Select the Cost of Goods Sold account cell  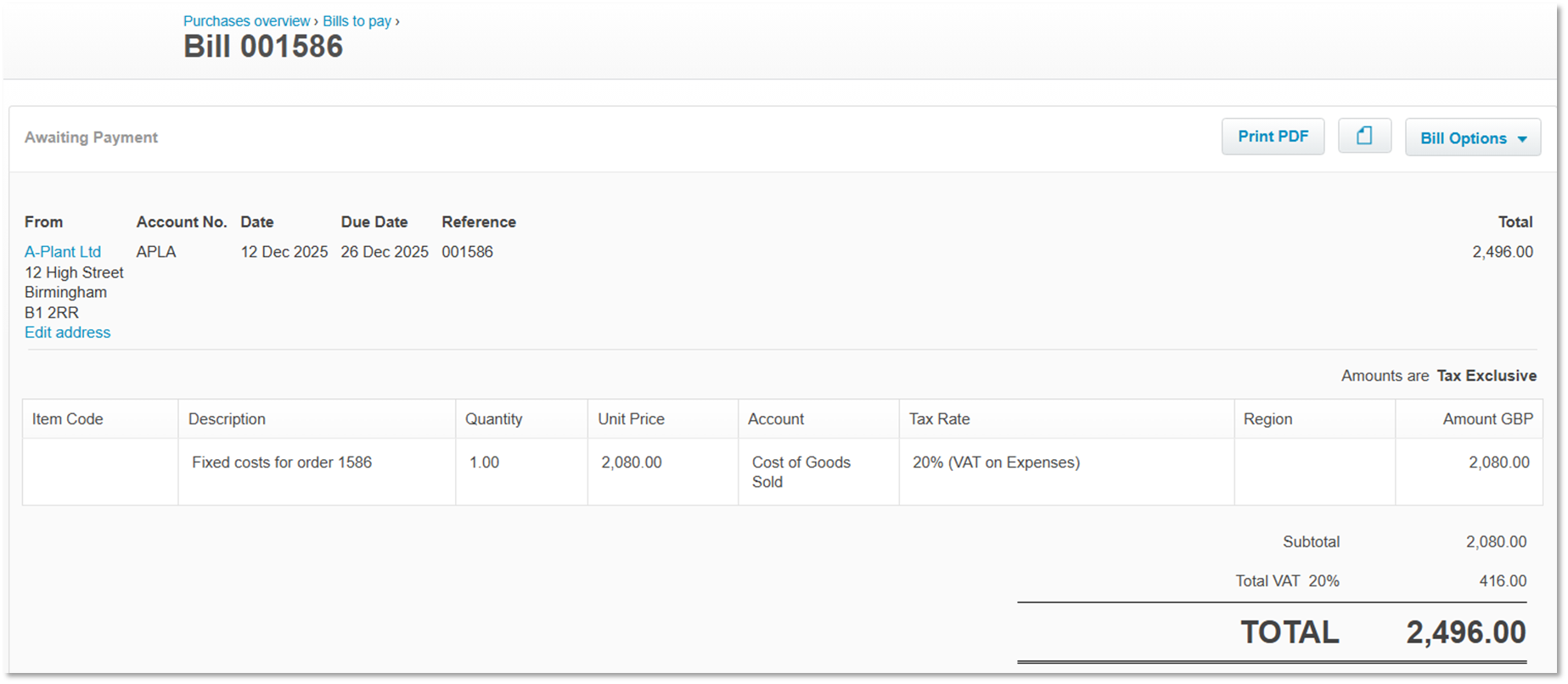[x=801, y=472]
